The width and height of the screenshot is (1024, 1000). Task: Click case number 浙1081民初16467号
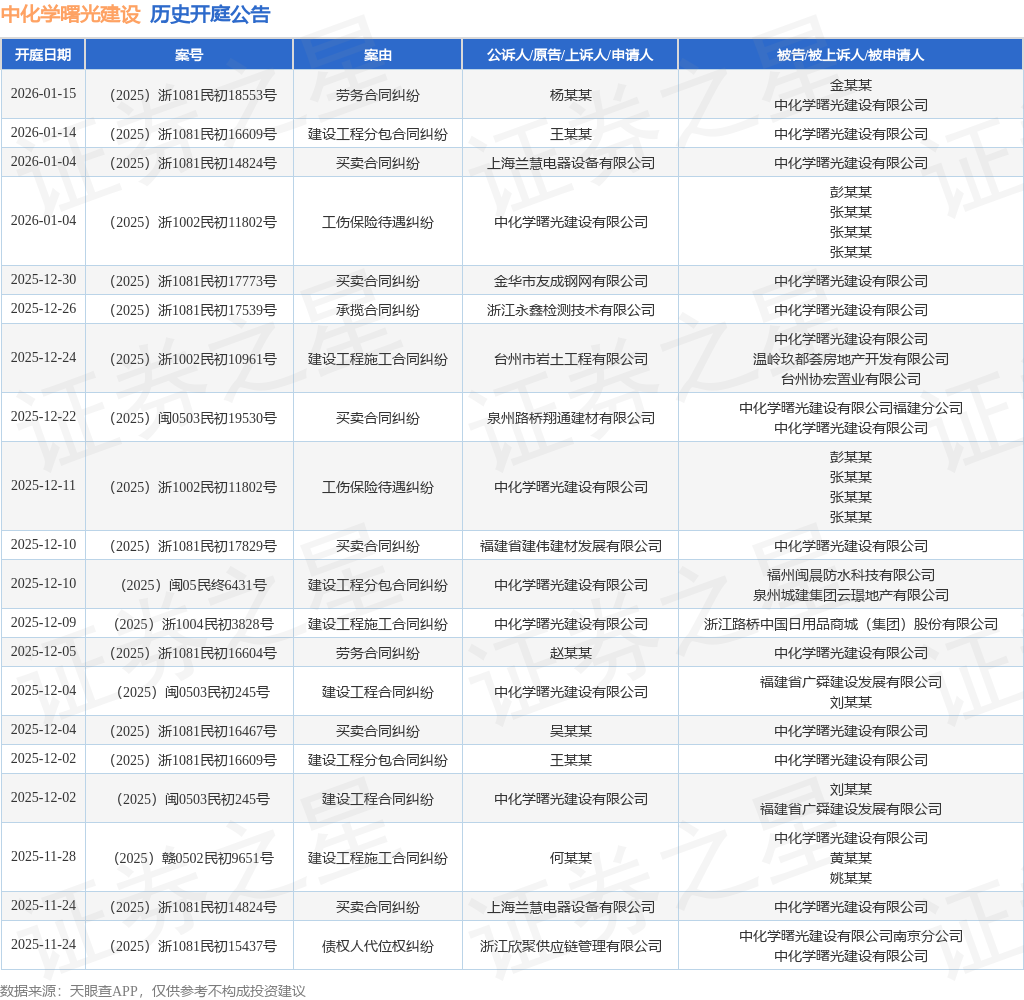point(193,732)
